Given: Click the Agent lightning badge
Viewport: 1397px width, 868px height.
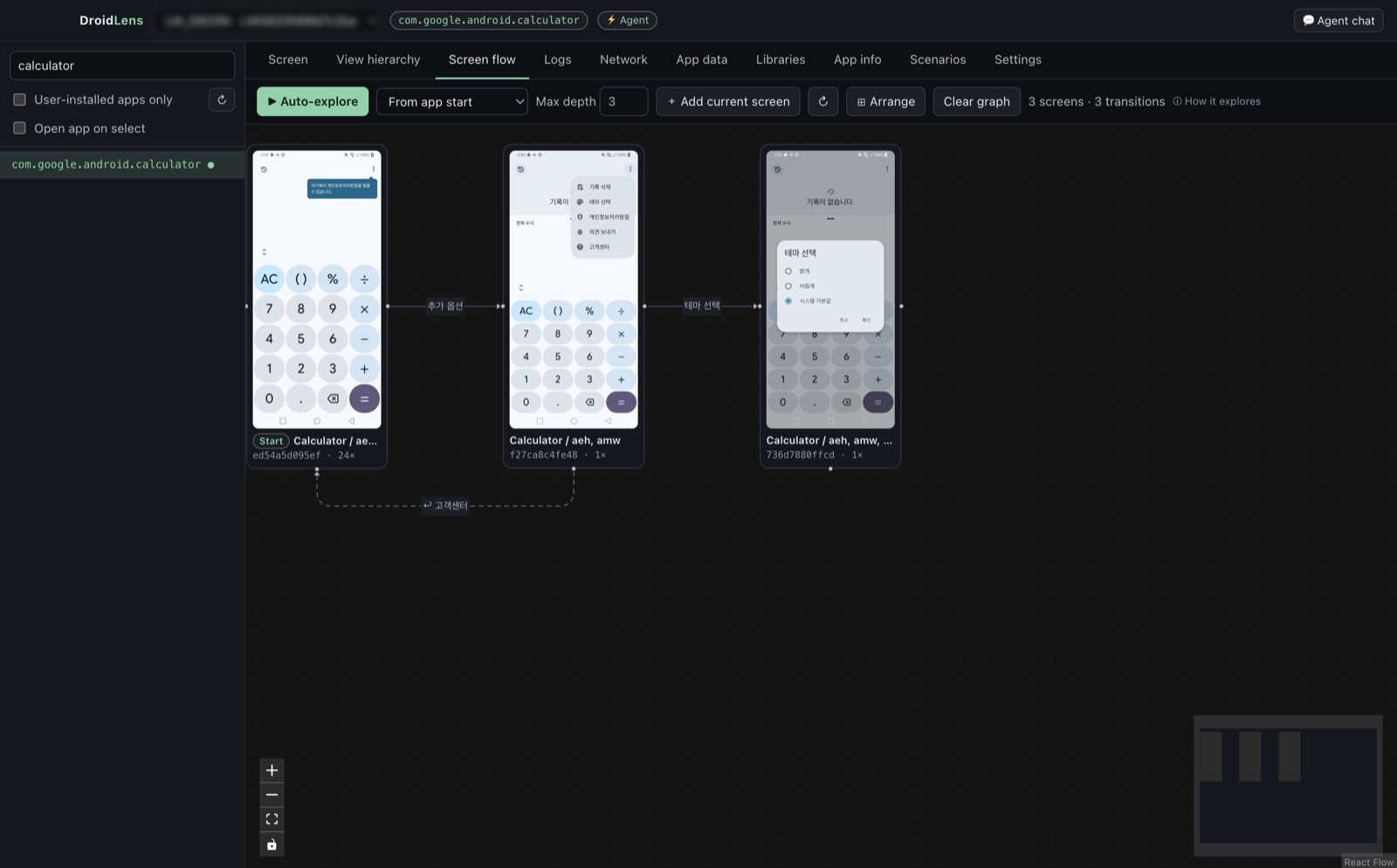Looking at the screenshot, I should point(627,20).
